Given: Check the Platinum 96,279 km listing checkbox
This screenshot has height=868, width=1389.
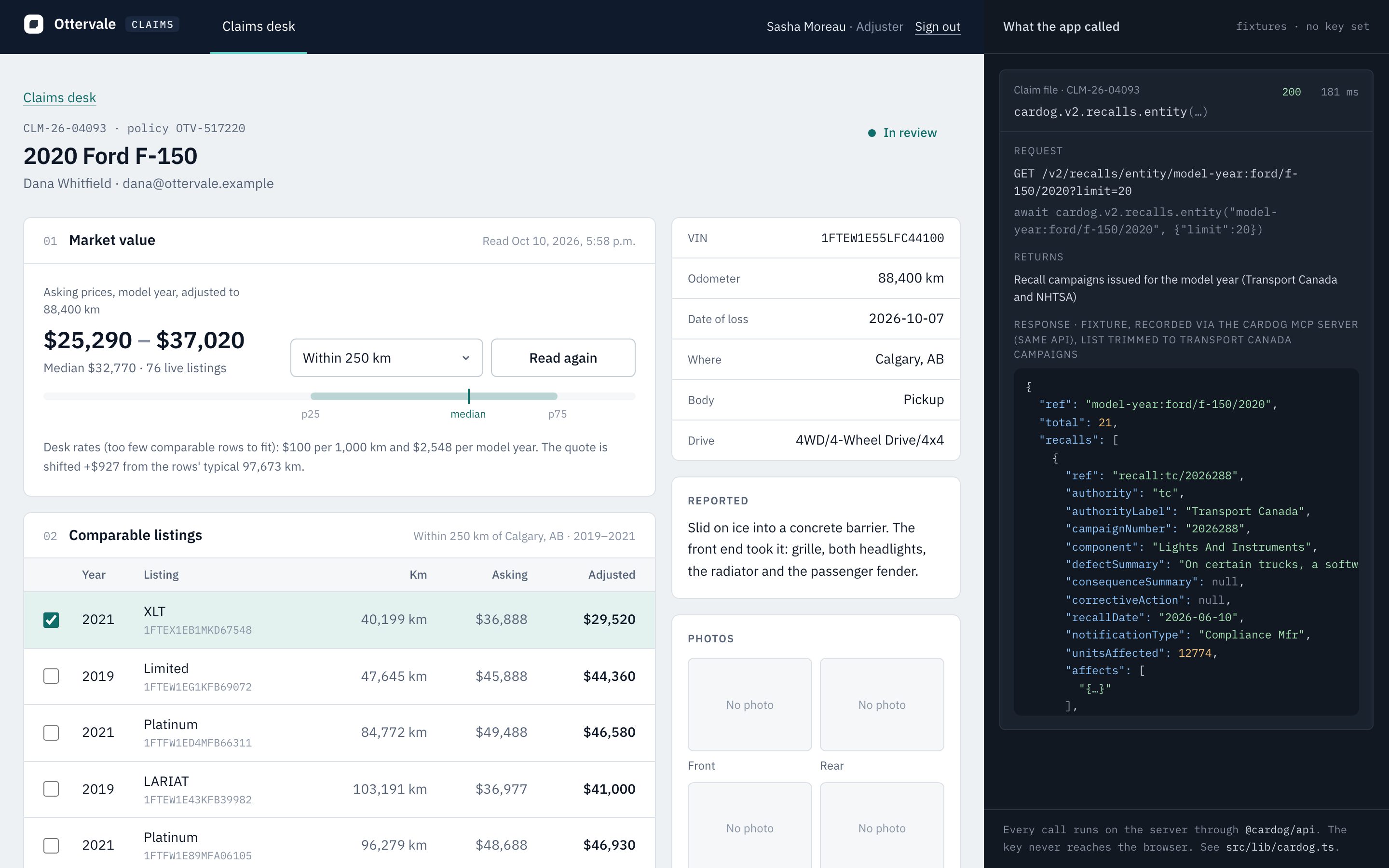Looking at the screenshot, I should [x=51, y=845].
